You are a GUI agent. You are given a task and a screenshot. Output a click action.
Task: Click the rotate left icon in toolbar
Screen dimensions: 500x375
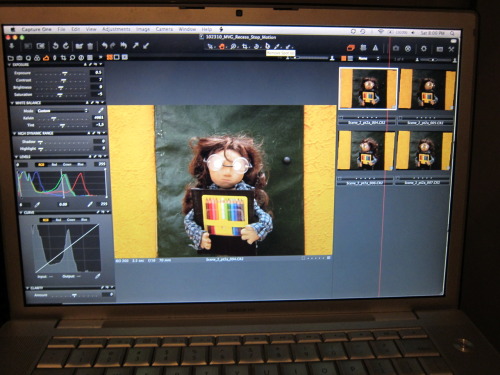(x=56, y=46)
